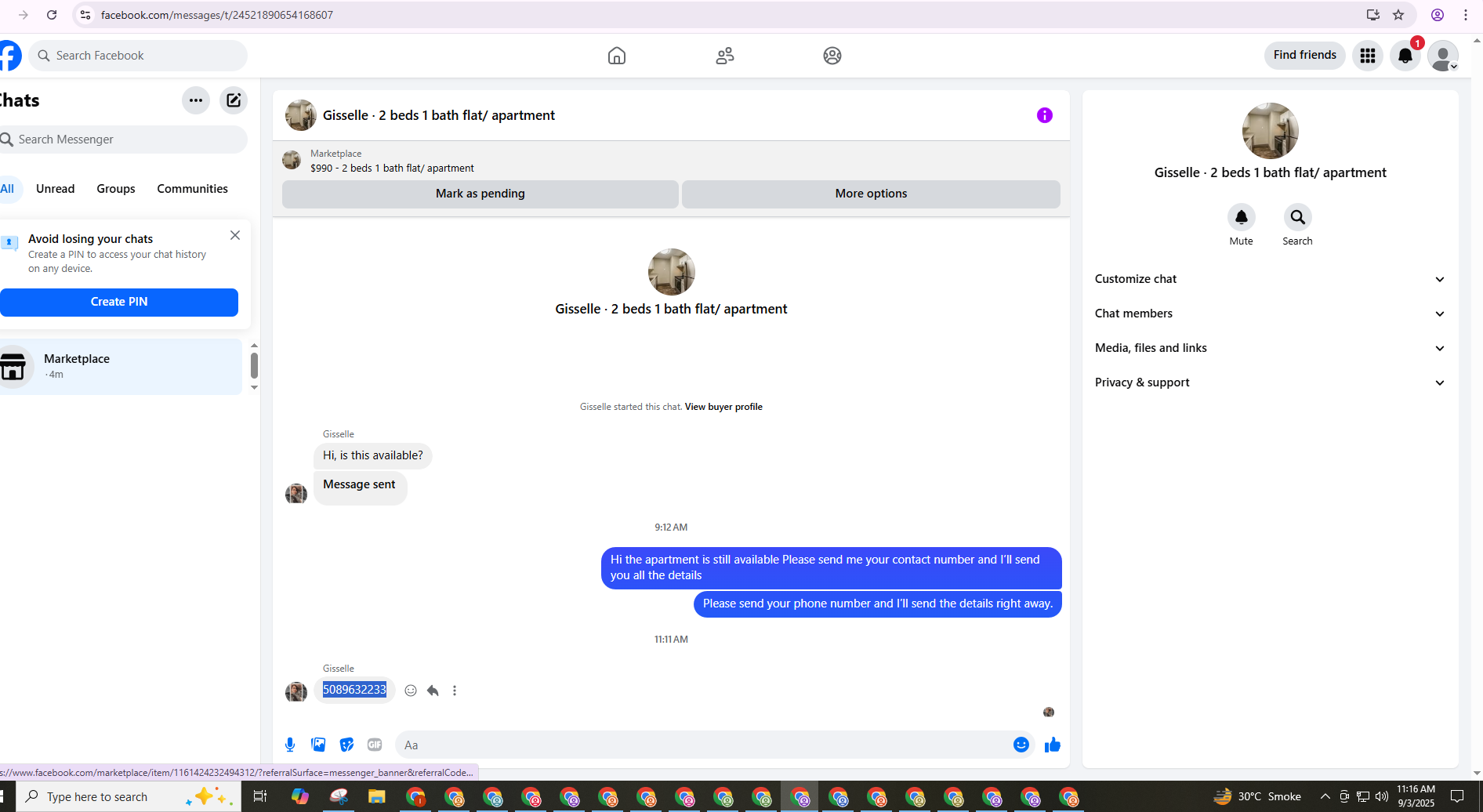Click the 'Hi, is this available?' message
Viewport: 1483px width, 812px height.
[373, 455]
